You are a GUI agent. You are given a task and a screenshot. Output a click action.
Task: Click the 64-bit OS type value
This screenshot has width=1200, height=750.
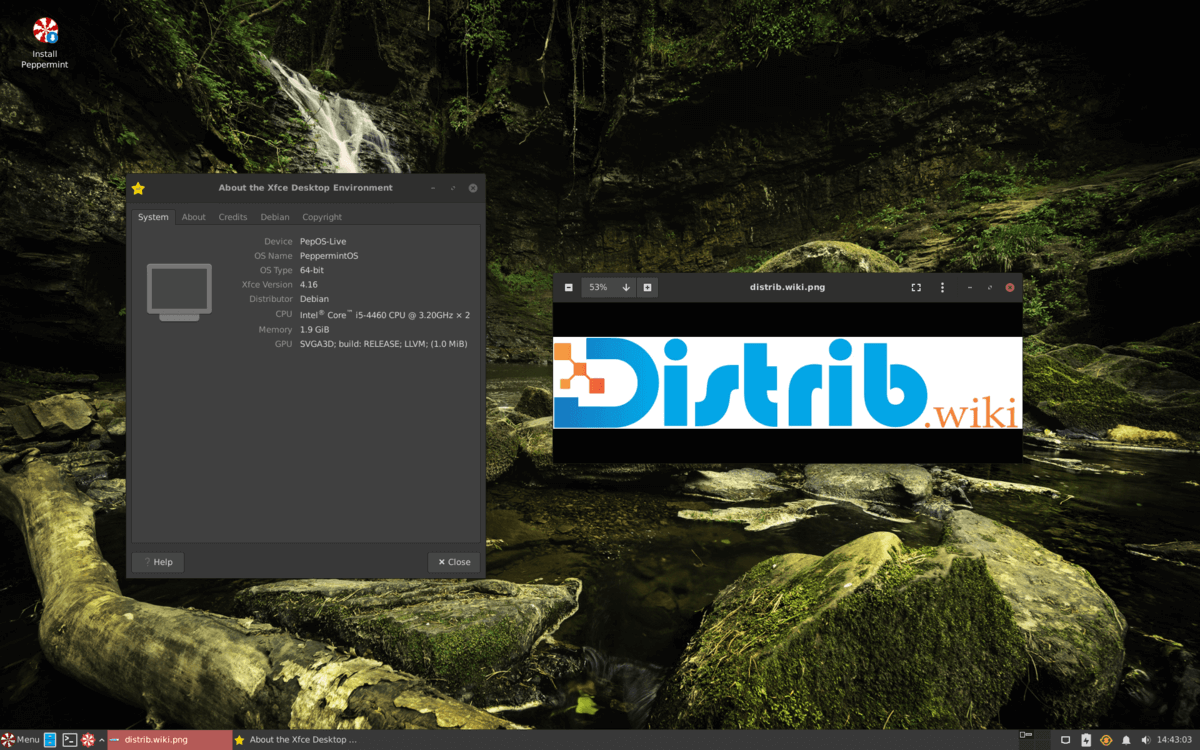tap(312, 270)
